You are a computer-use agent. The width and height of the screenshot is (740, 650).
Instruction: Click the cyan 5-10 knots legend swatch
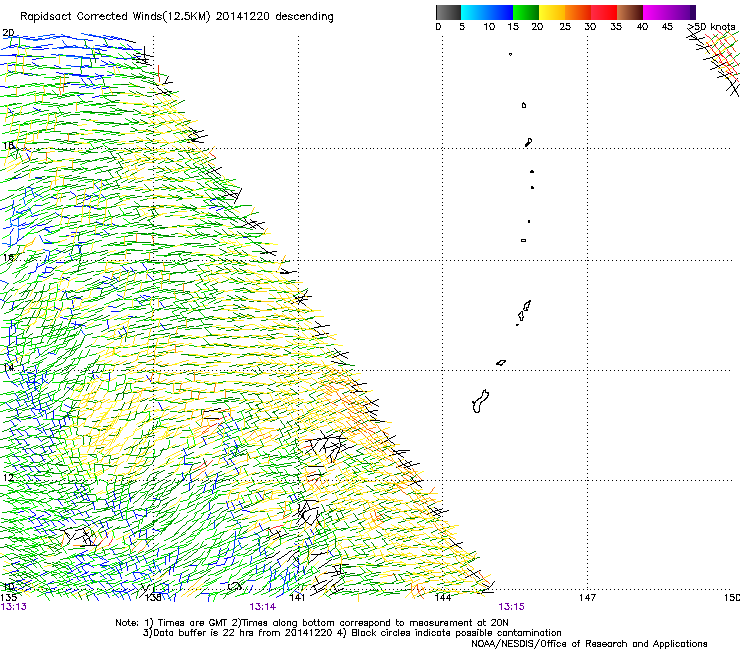point(474,12)
